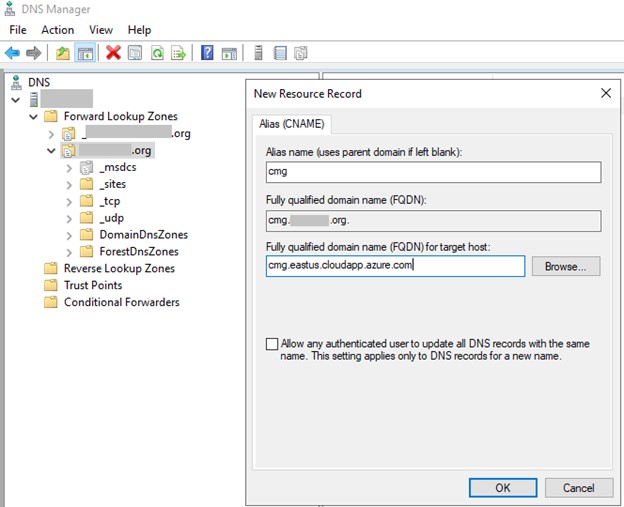Select the _msdcs label in tree
The width and height of the screenshot is (624, 507).
(x=118, y=168)
